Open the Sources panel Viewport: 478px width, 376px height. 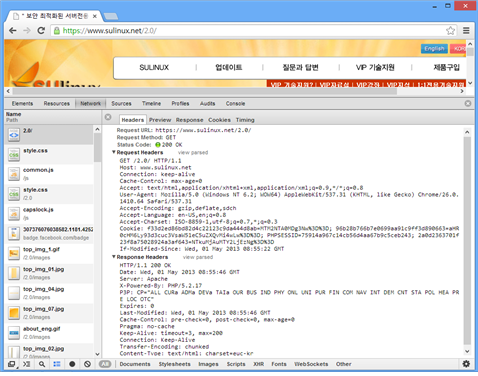[x=121, y=104]
